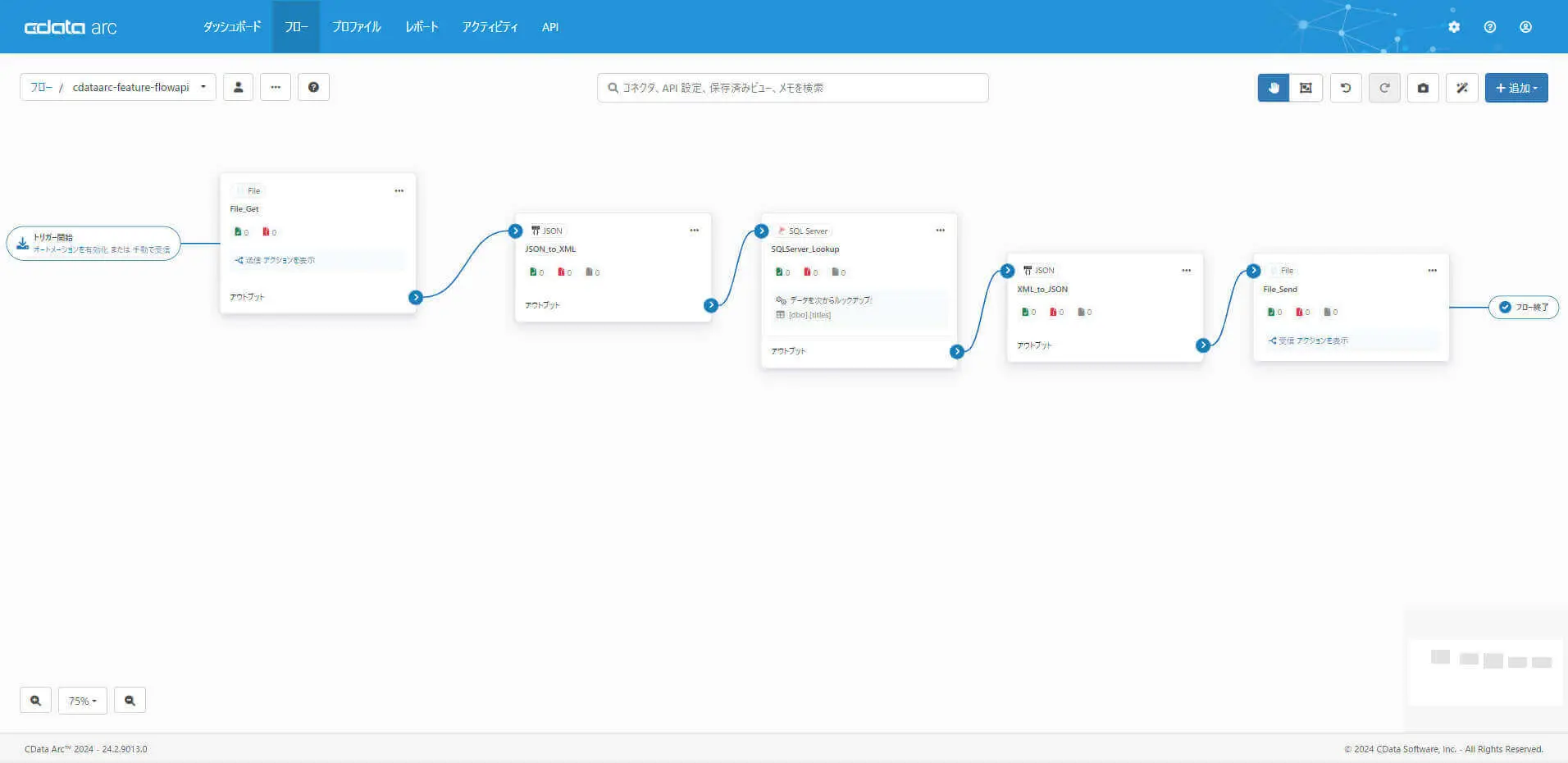Open the settings gear in header
This screenshot has height=763, width=1568.
pyautogui.click(x=1454, y=27)
